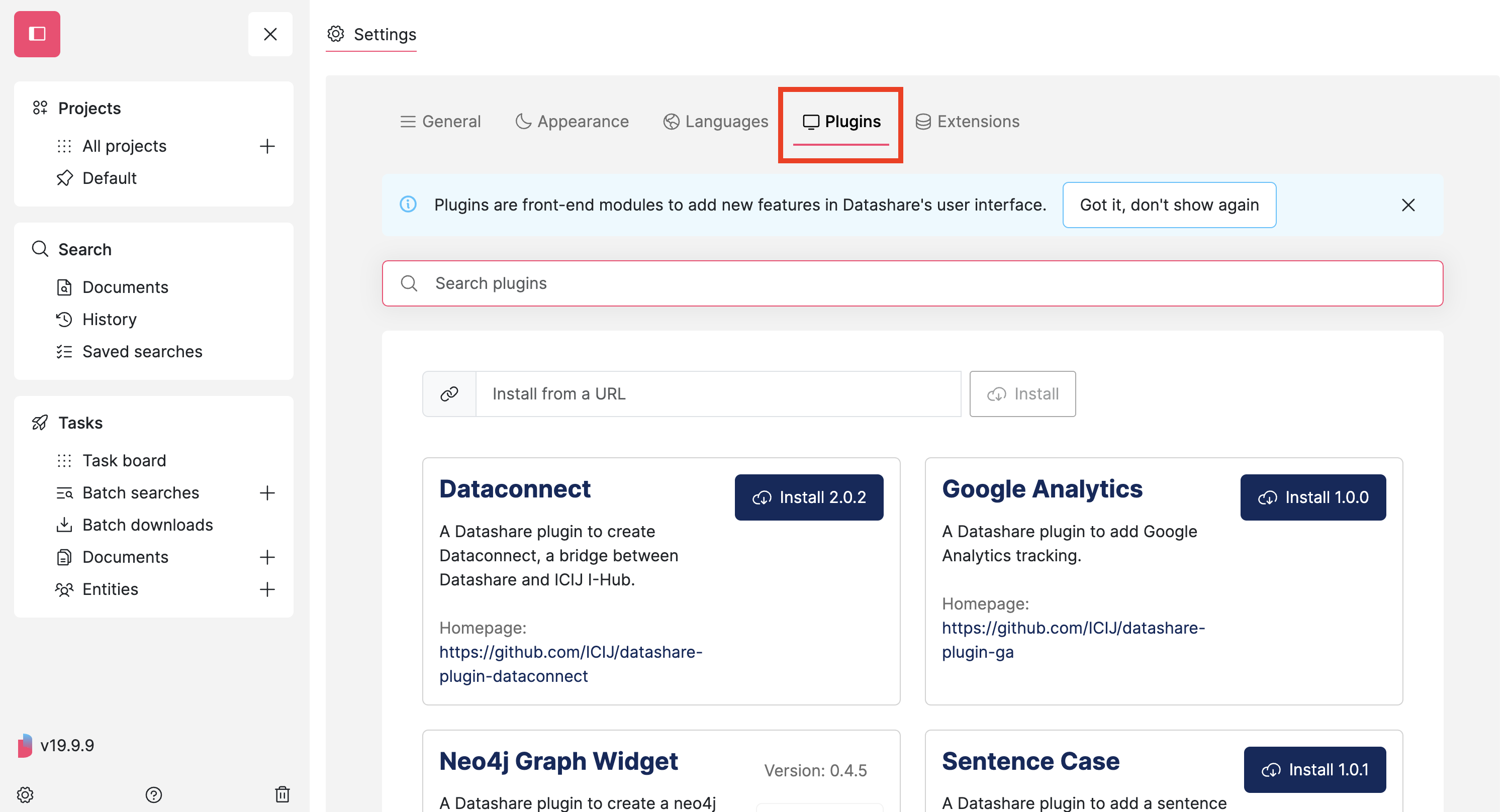Select the History clock icon under Search
Image resolution: width=1512 pixels, height=812 pixels.
[64, 319]
